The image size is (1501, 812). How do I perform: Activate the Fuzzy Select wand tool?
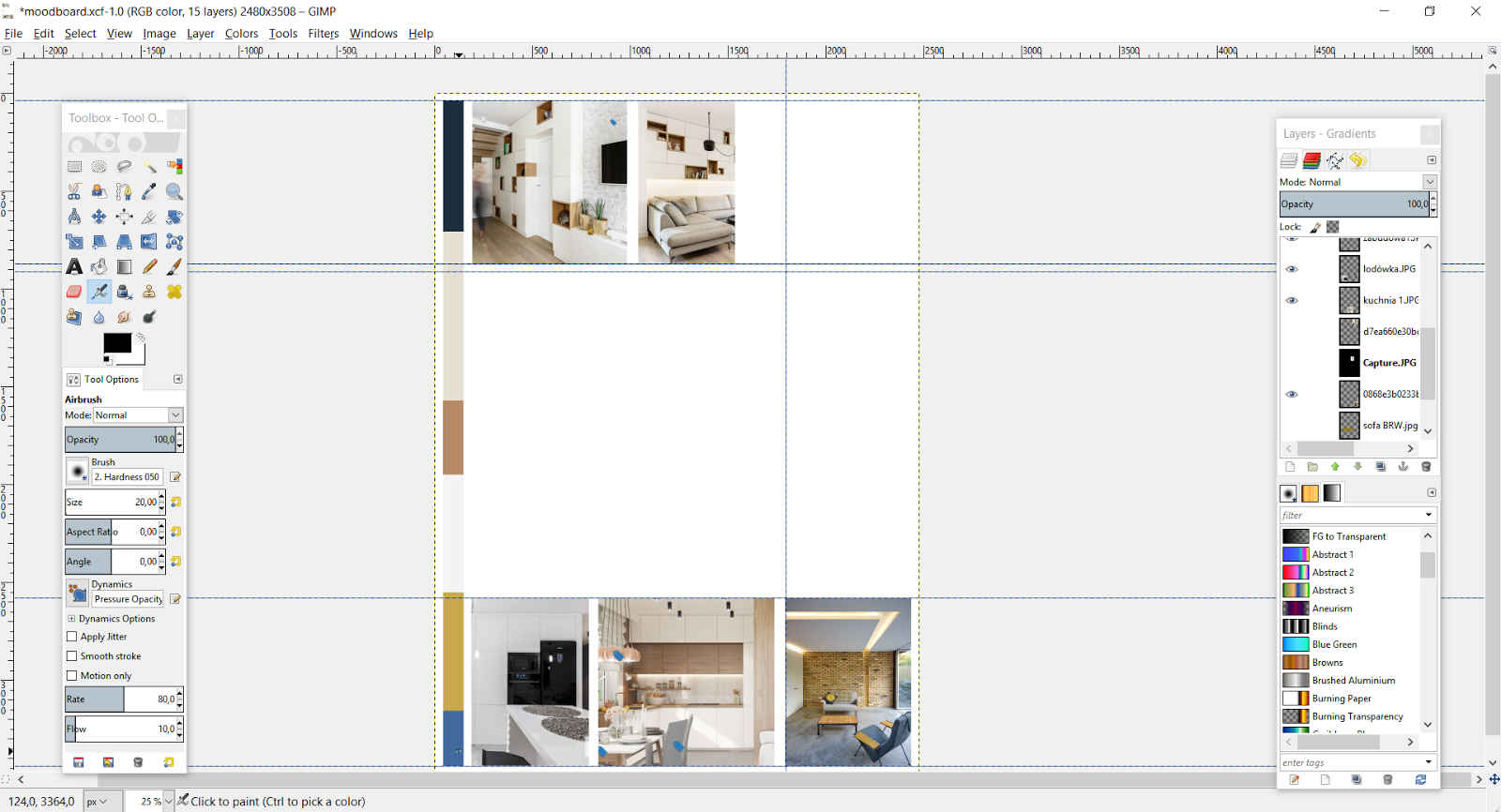[x=149, y=167]
